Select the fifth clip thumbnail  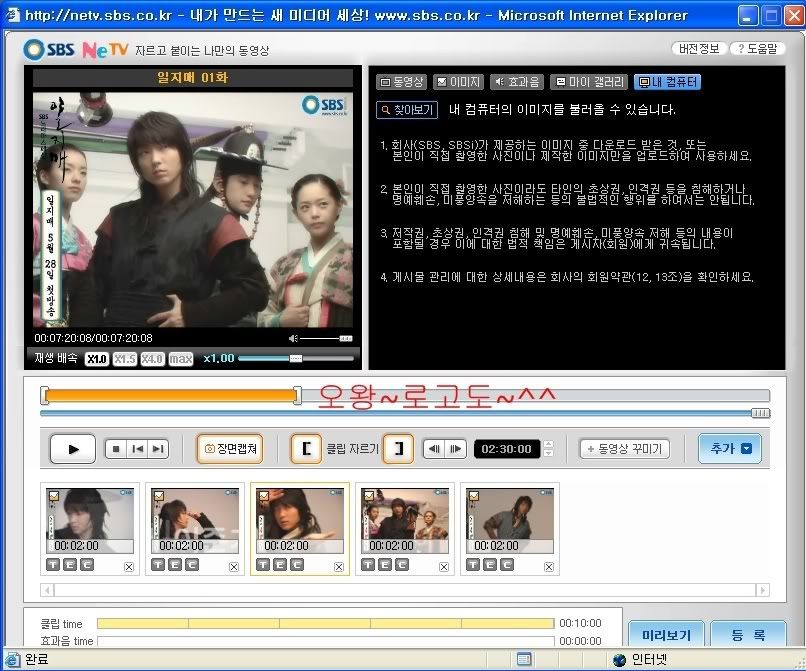pyautogui.click(x=509, y=520)
